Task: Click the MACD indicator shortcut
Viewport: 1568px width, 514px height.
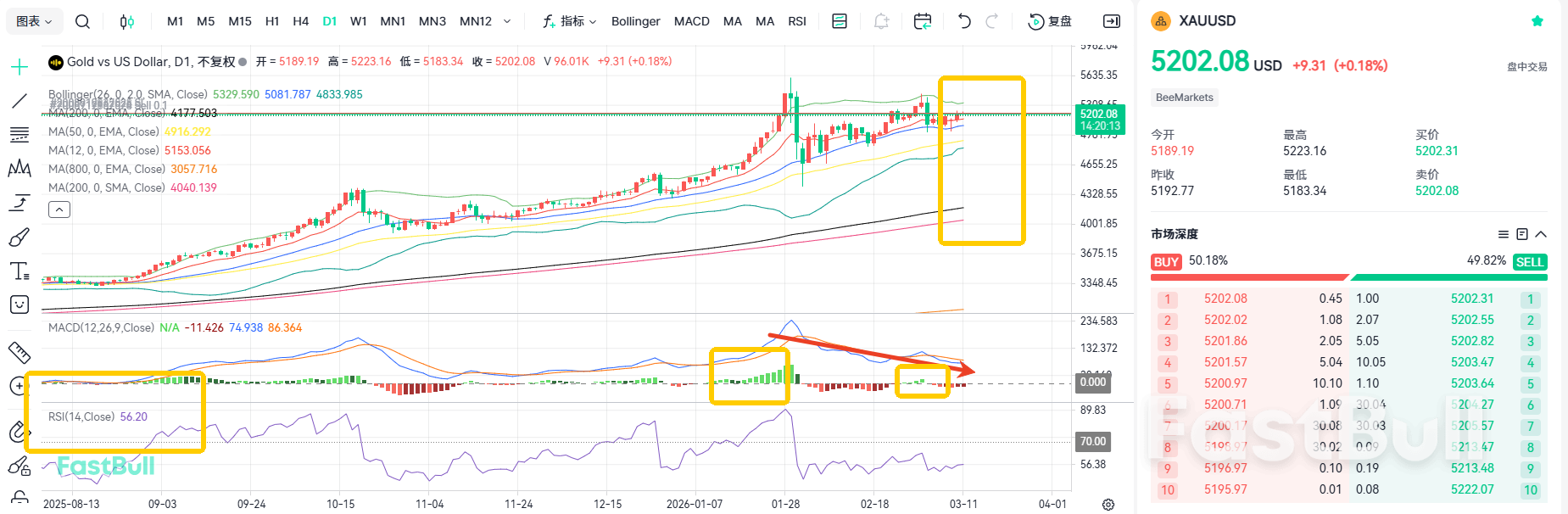Action: (x=691, y=21)
